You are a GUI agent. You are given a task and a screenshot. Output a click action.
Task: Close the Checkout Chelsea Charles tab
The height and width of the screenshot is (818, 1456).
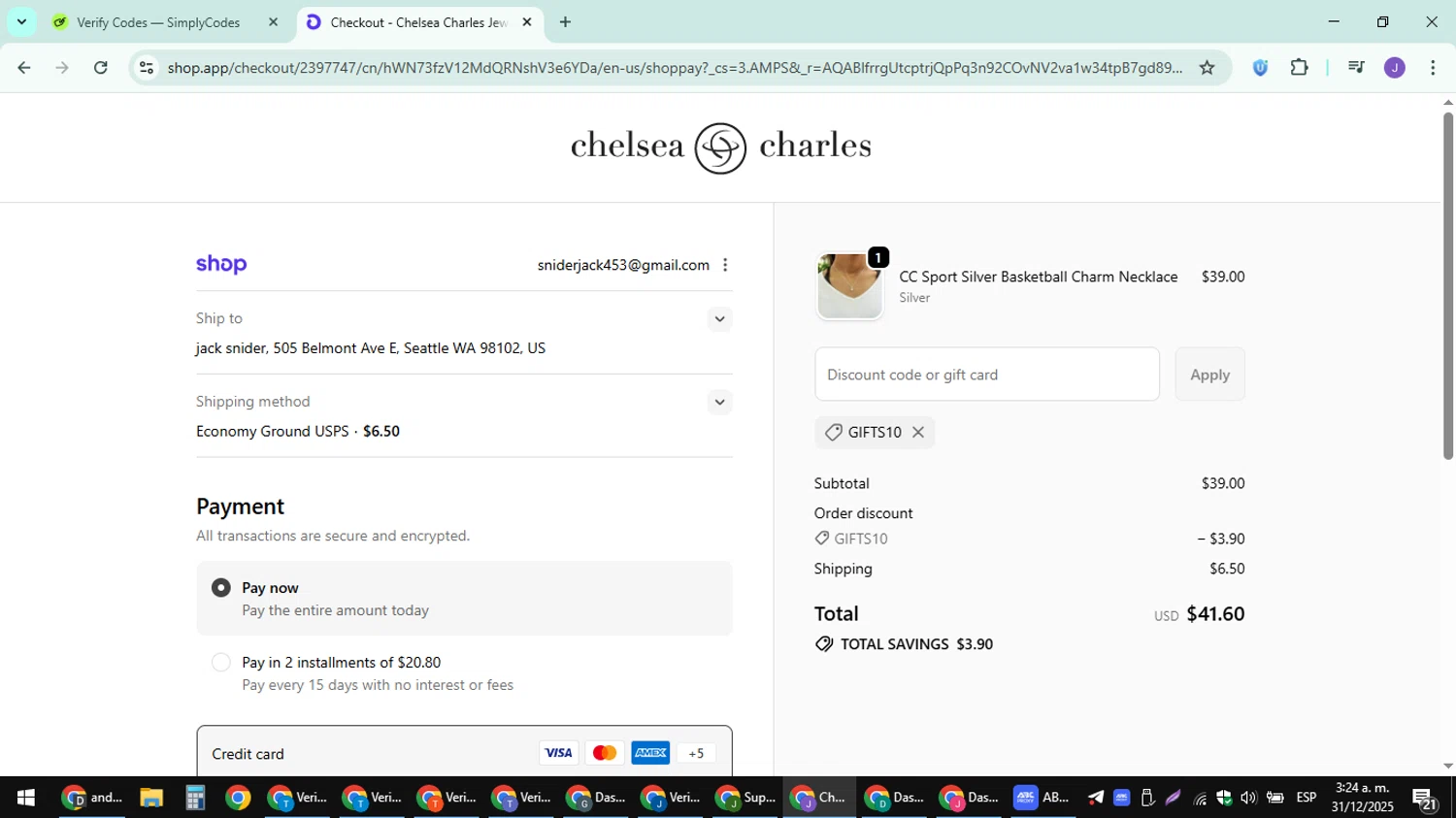527,21
